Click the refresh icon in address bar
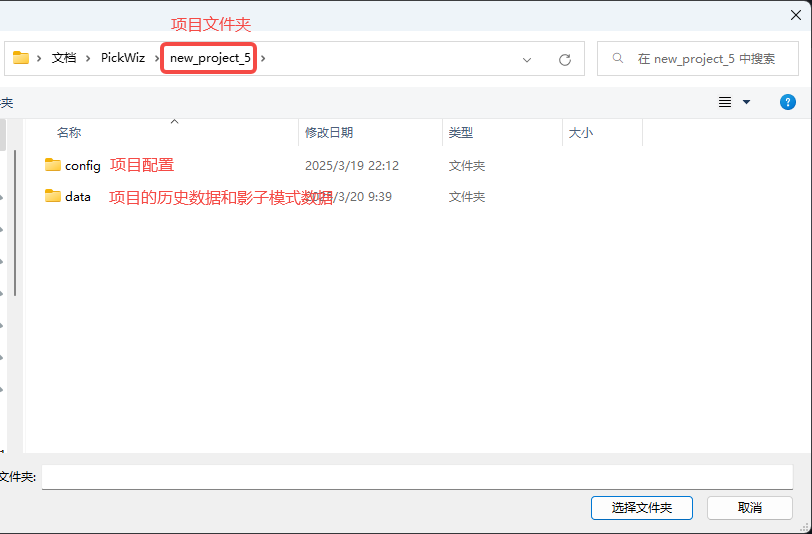Screen dimensions: 812x534 click(564, 59)
